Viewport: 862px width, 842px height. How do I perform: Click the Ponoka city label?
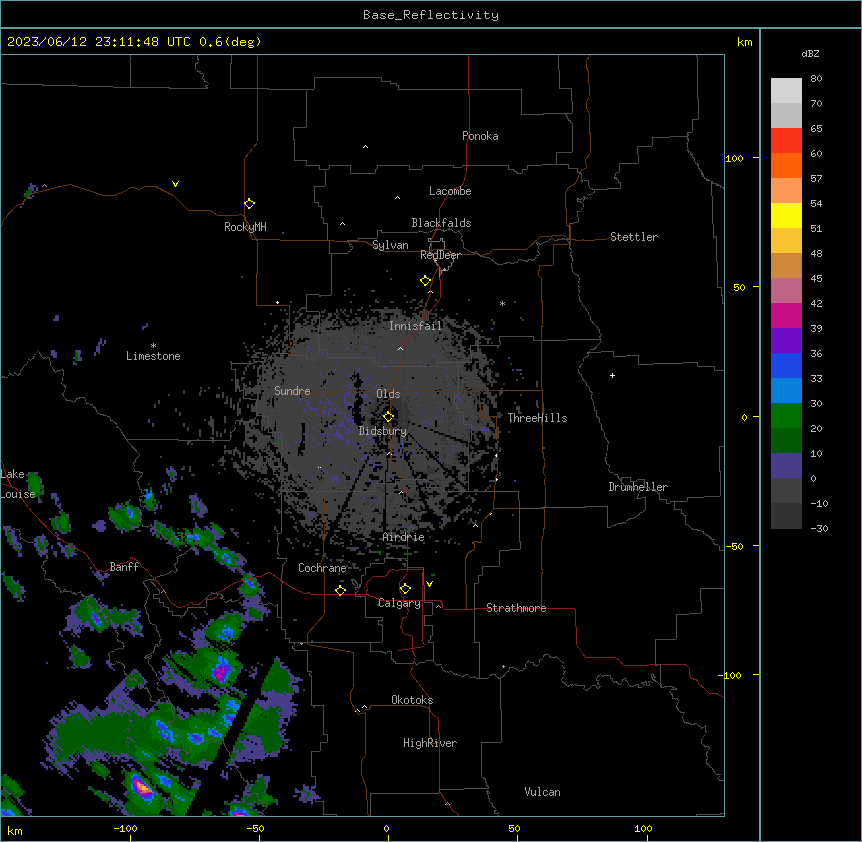coord(480,136)
